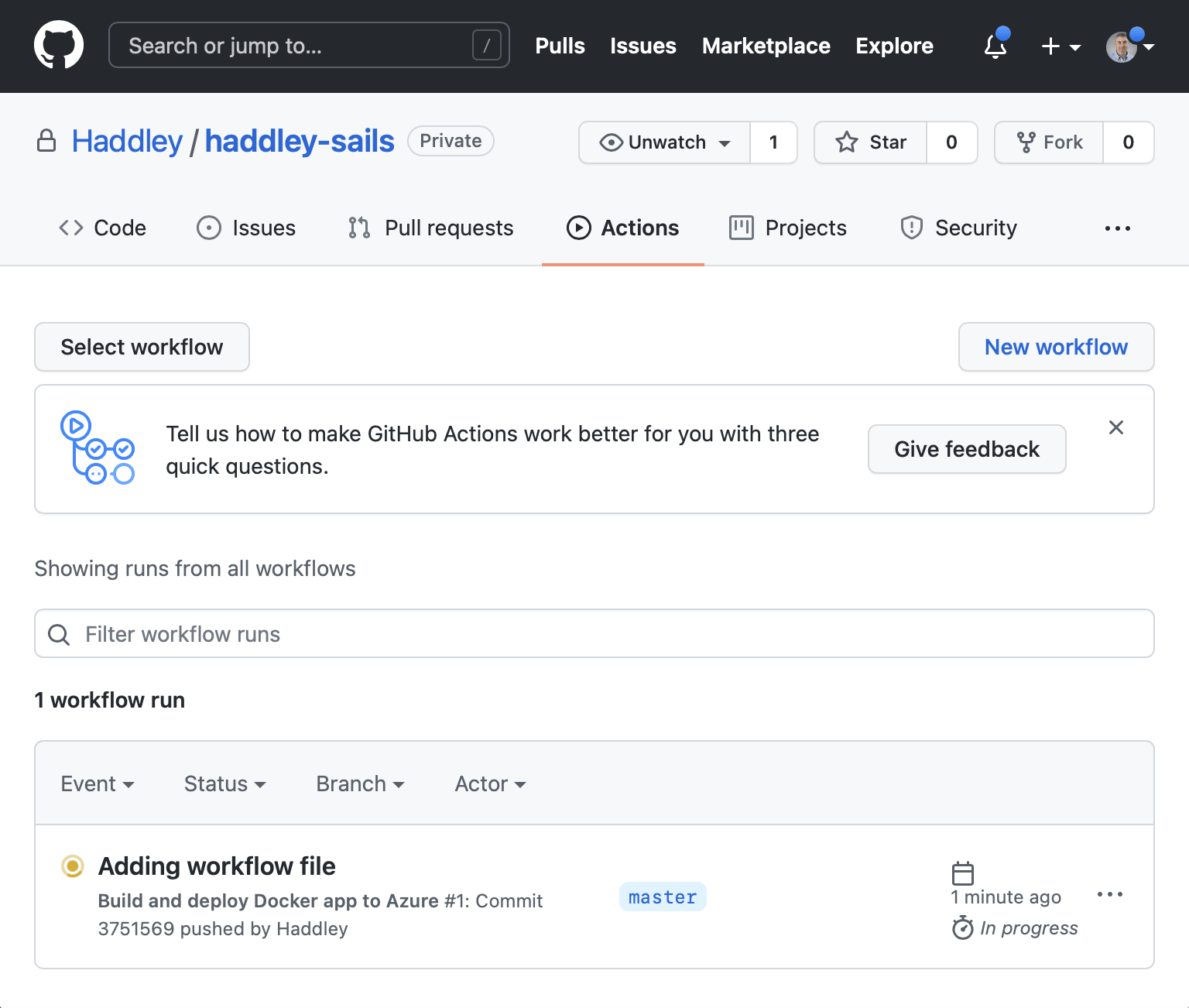Expand the Branch filter dropdown
The image size is (1189, 1008).
[360, 783]
